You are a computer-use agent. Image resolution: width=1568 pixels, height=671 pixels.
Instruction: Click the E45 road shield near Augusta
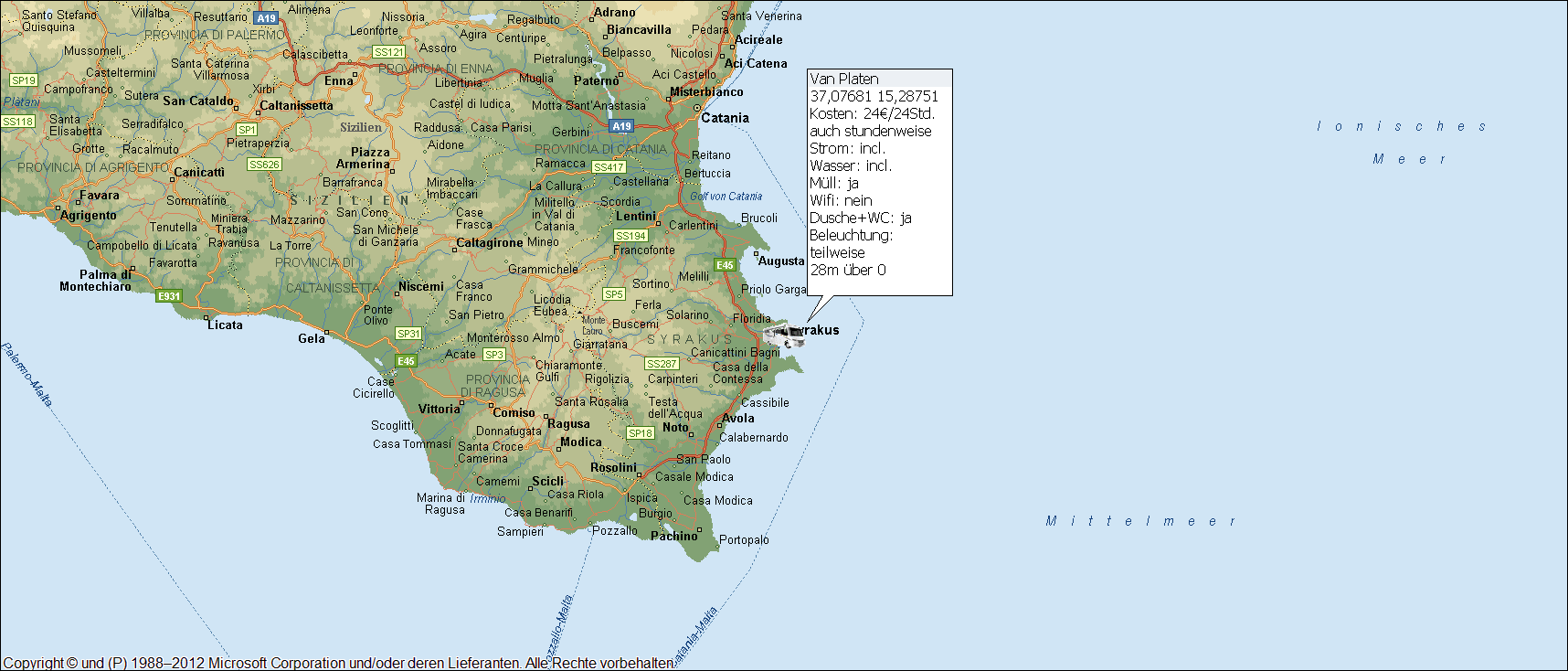[725, 265]
